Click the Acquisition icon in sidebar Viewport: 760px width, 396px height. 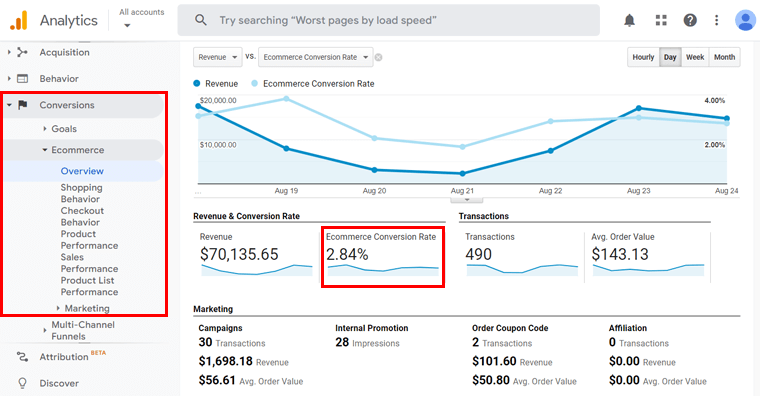(22, 52)
